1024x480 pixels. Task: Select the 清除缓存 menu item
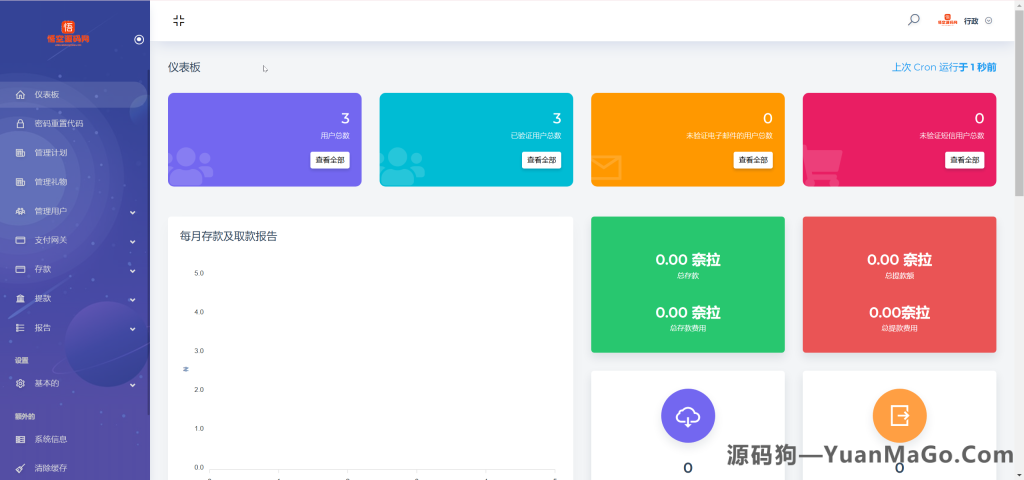[x=73, y=468]
